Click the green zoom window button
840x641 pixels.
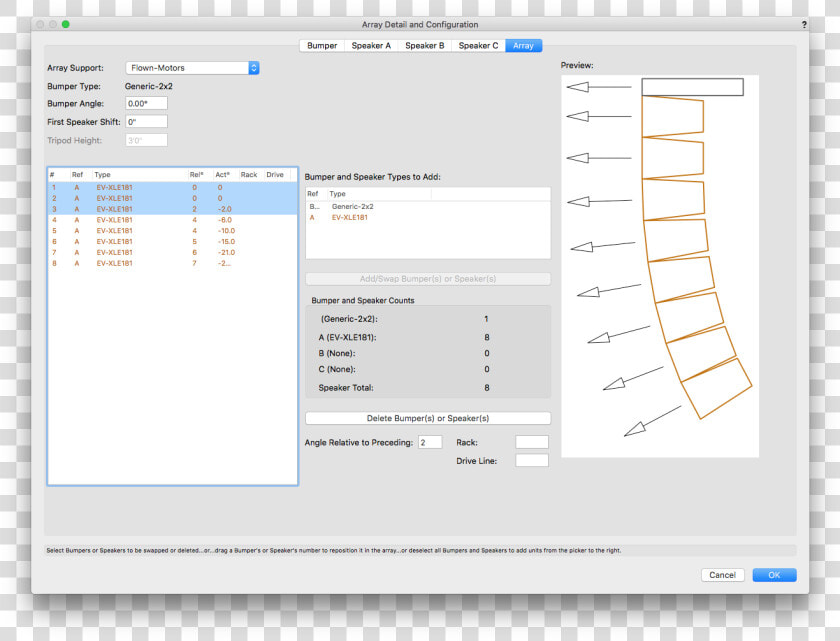pos(65,24)
